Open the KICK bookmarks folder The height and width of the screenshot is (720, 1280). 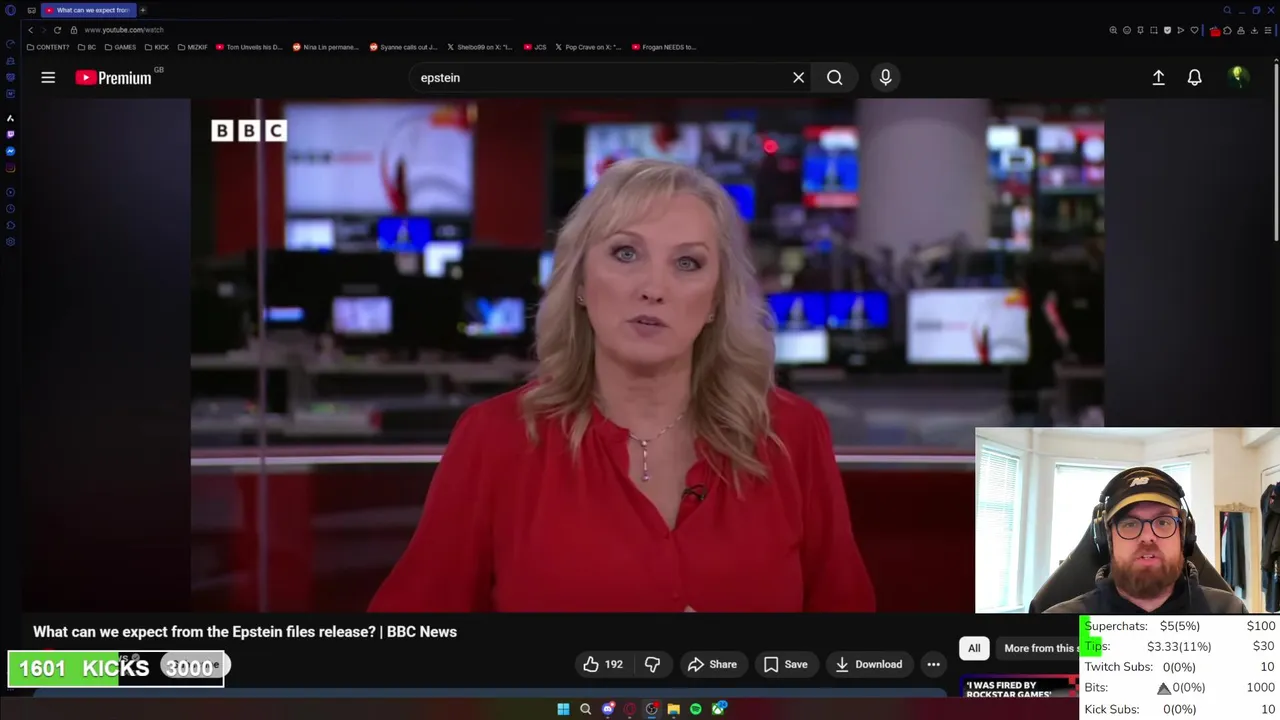157,47
